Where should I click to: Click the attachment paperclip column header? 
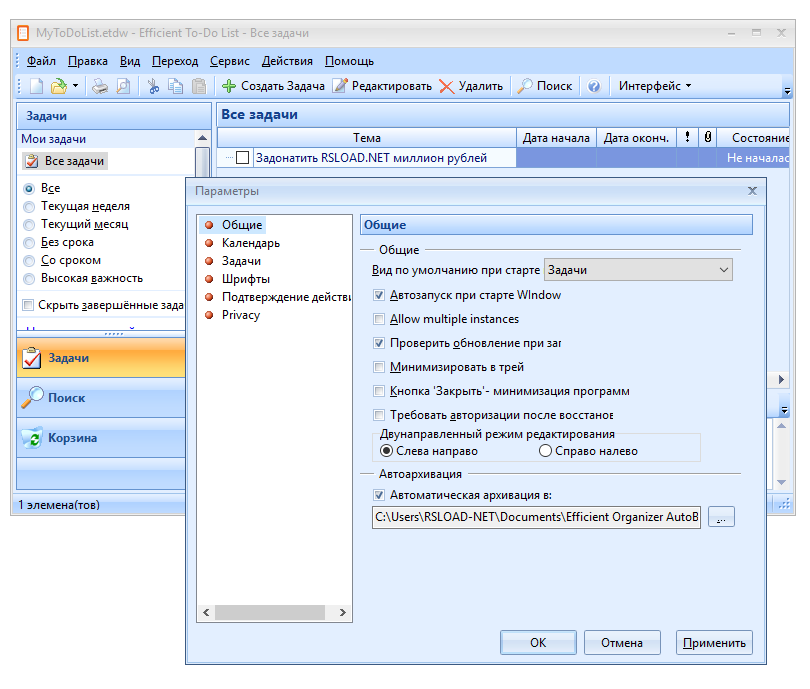tap(708, 138)
